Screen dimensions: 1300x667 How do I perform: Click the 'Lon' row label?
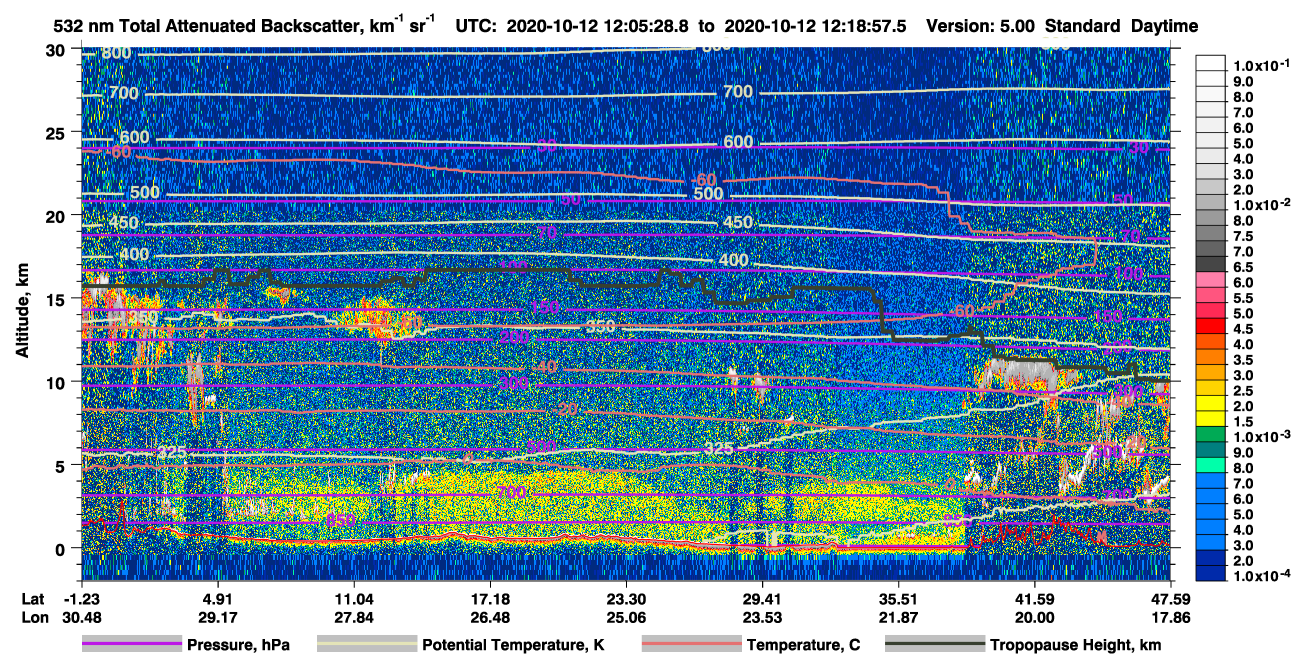[33, 617]
